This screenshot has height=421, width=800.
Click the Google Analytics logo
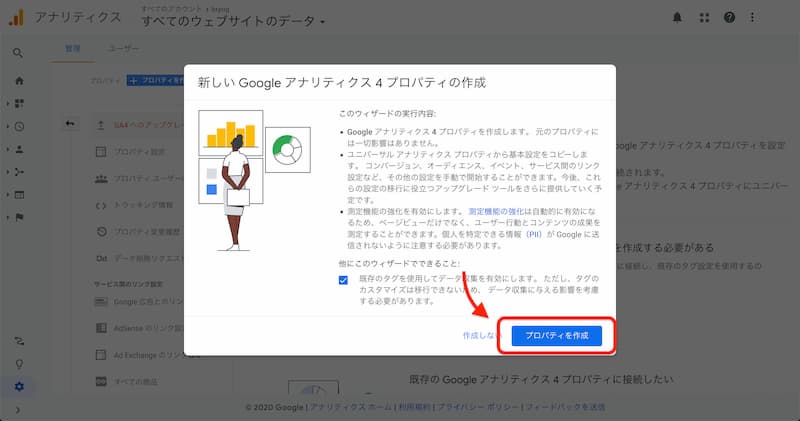16,17
